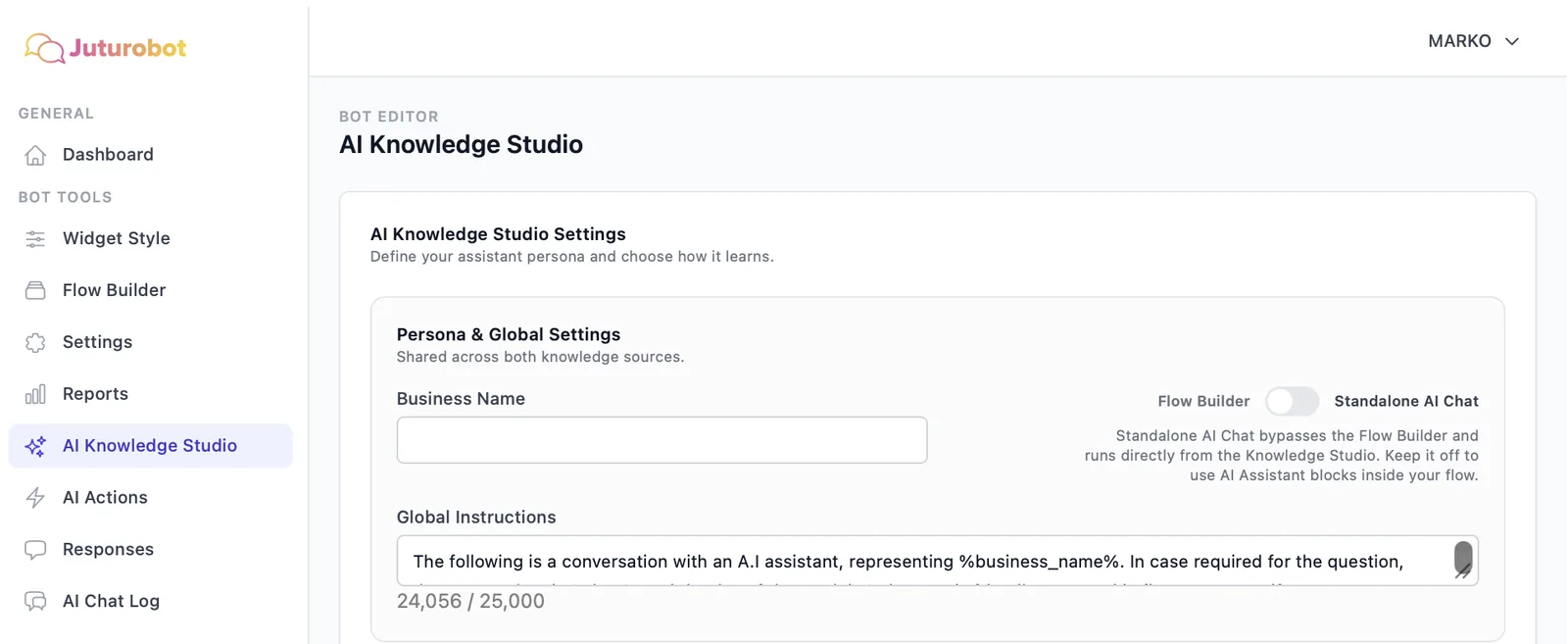Open AI Chat Log
Screen dimensions: 1568x644
coord(151,602)
